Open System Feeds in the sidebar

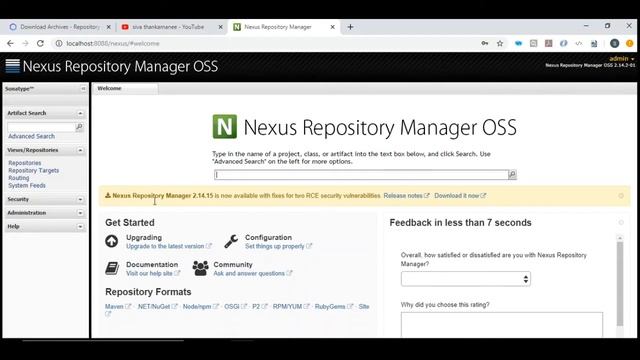pos(27,185)
